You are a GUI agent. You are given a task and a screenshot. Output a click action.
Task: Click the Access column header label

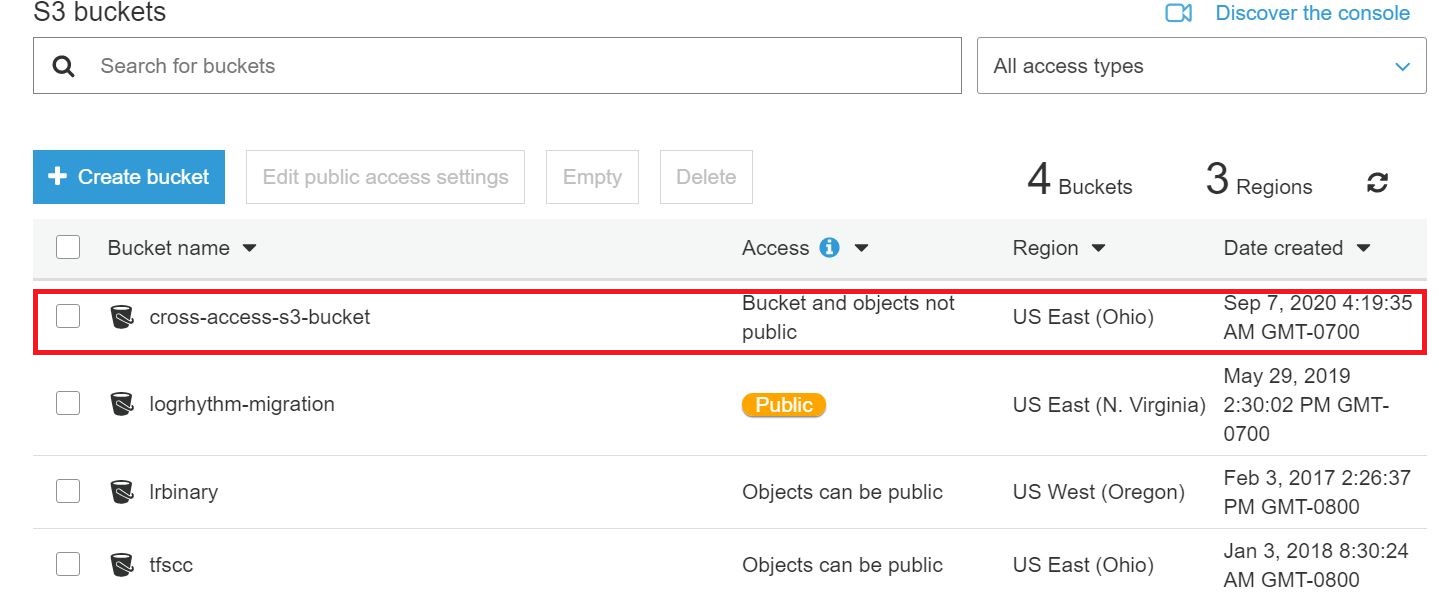pyautogui.click(x=775, y=248)
